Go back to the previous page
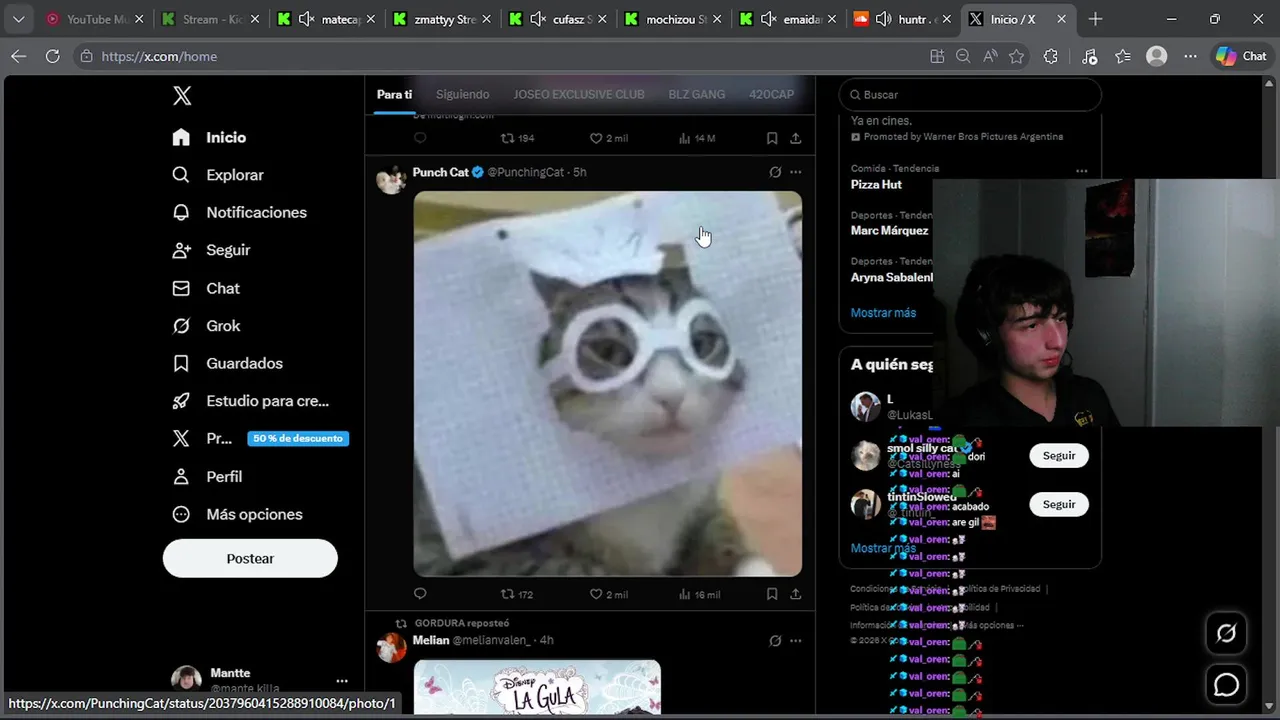 19,56
